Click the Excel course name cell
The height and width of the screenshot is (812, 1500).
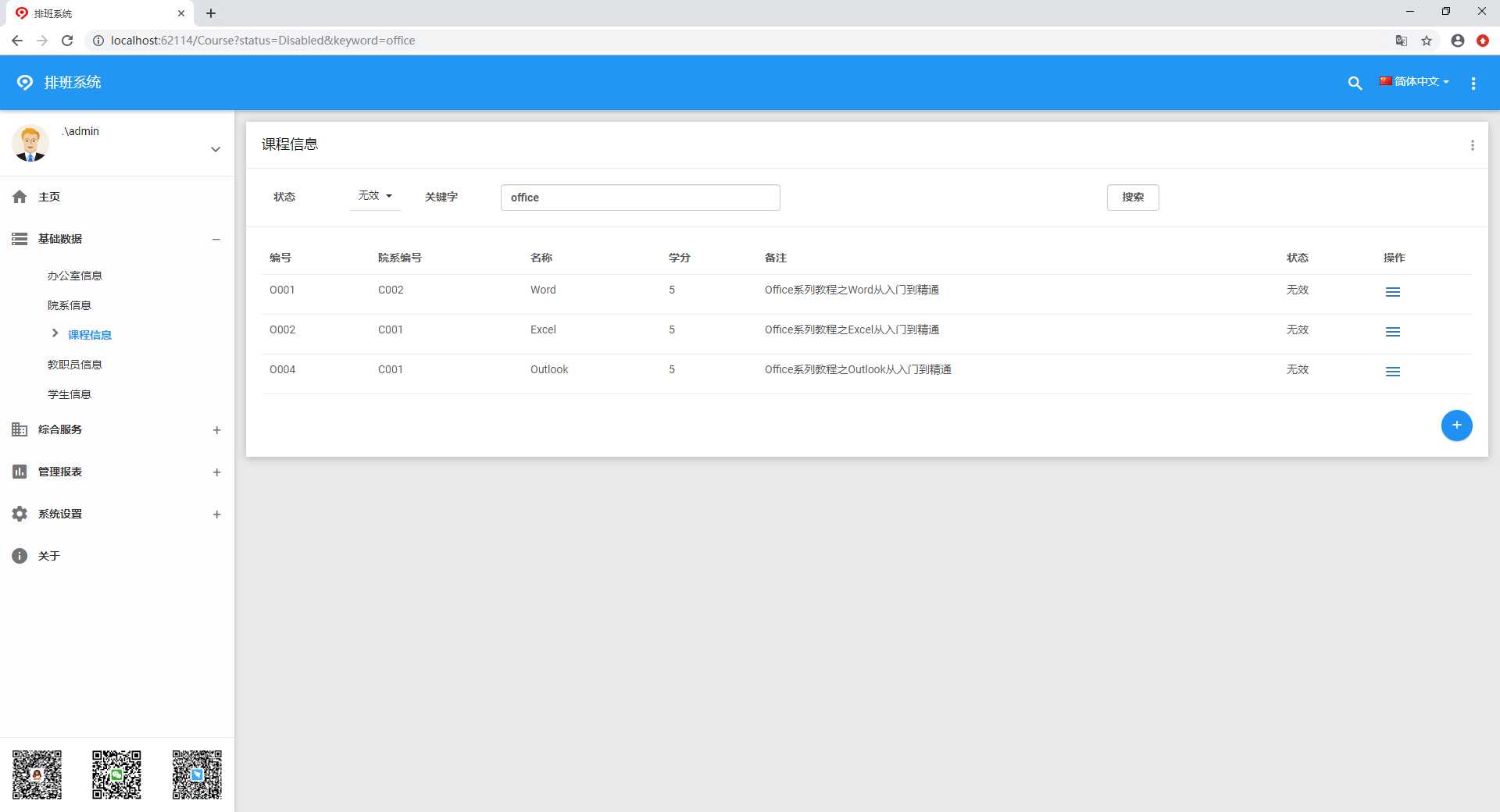pos(543,329)
